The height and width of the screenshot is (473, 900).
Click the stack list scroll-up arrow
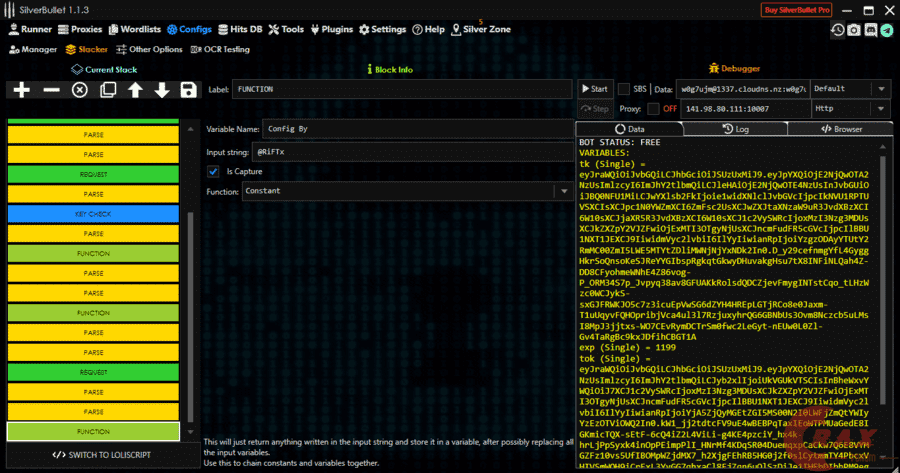click(191, 129)
